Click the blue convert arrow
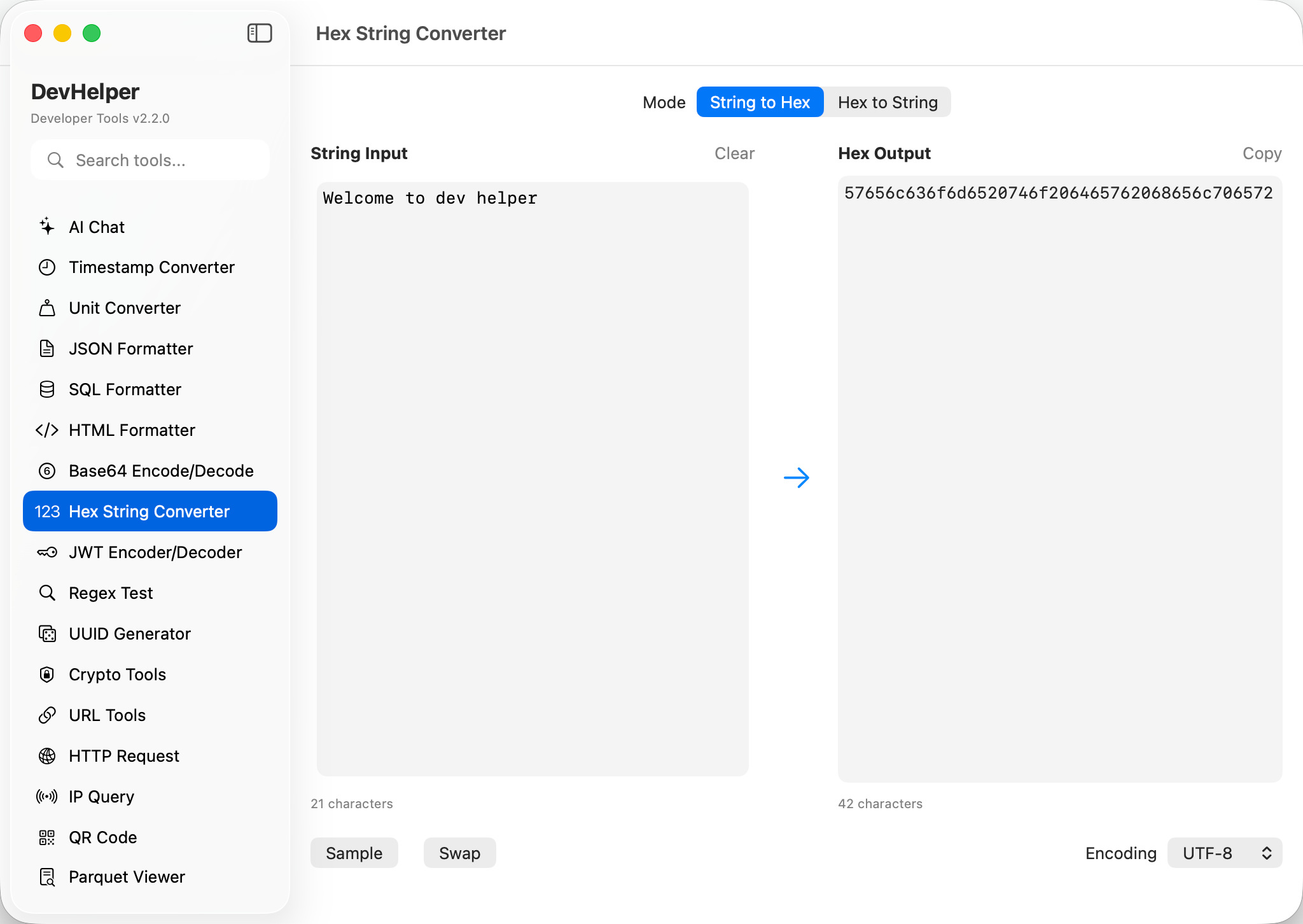Screen dimensions: 1303x924 pos(796,478)
